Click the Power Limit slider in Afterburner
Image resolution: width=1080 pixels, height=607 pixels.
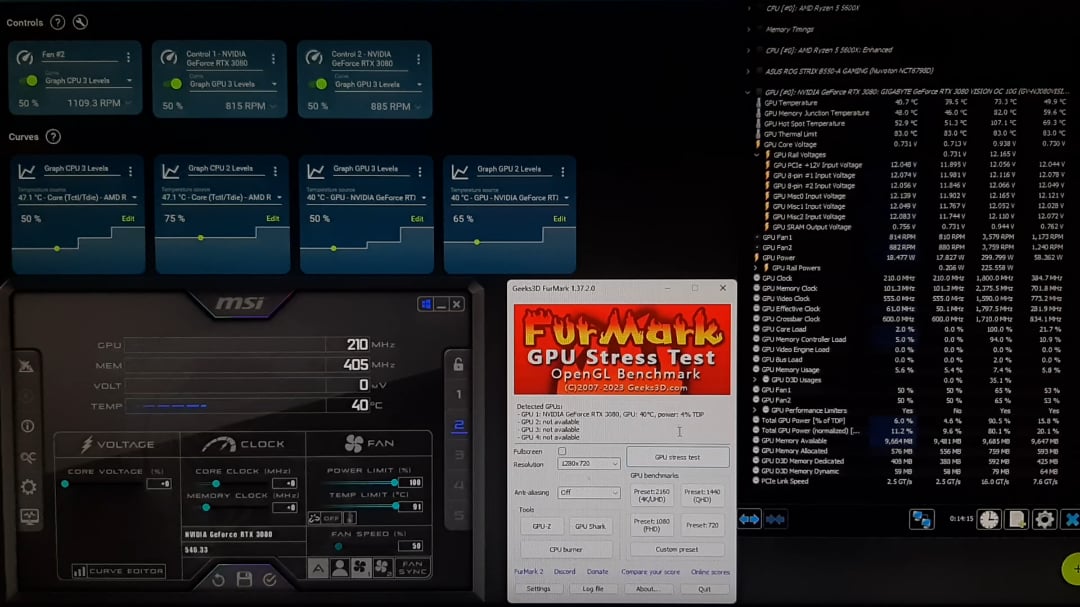[394, 482]
